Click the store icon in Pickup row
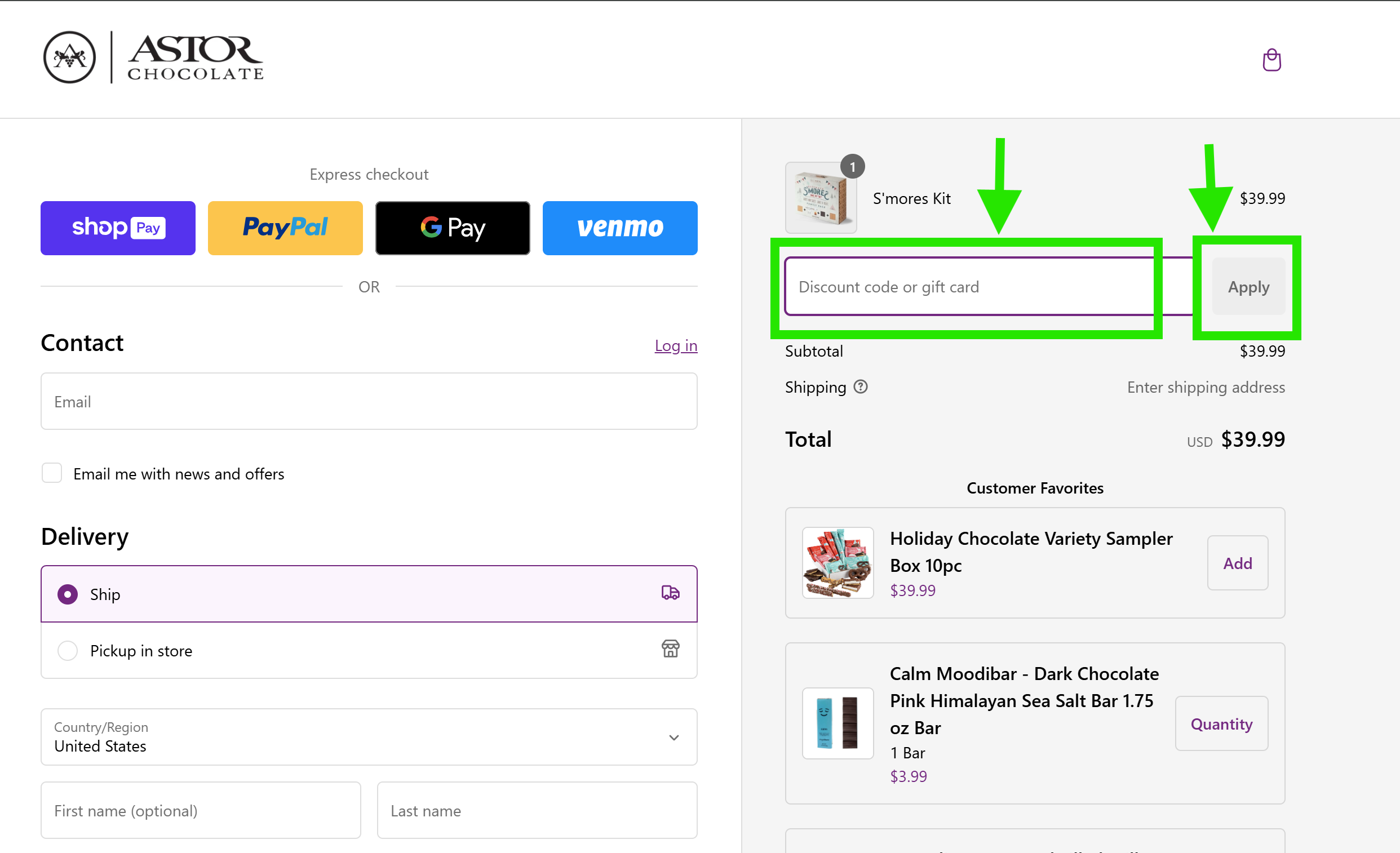1400x853 pixels. 671,648
